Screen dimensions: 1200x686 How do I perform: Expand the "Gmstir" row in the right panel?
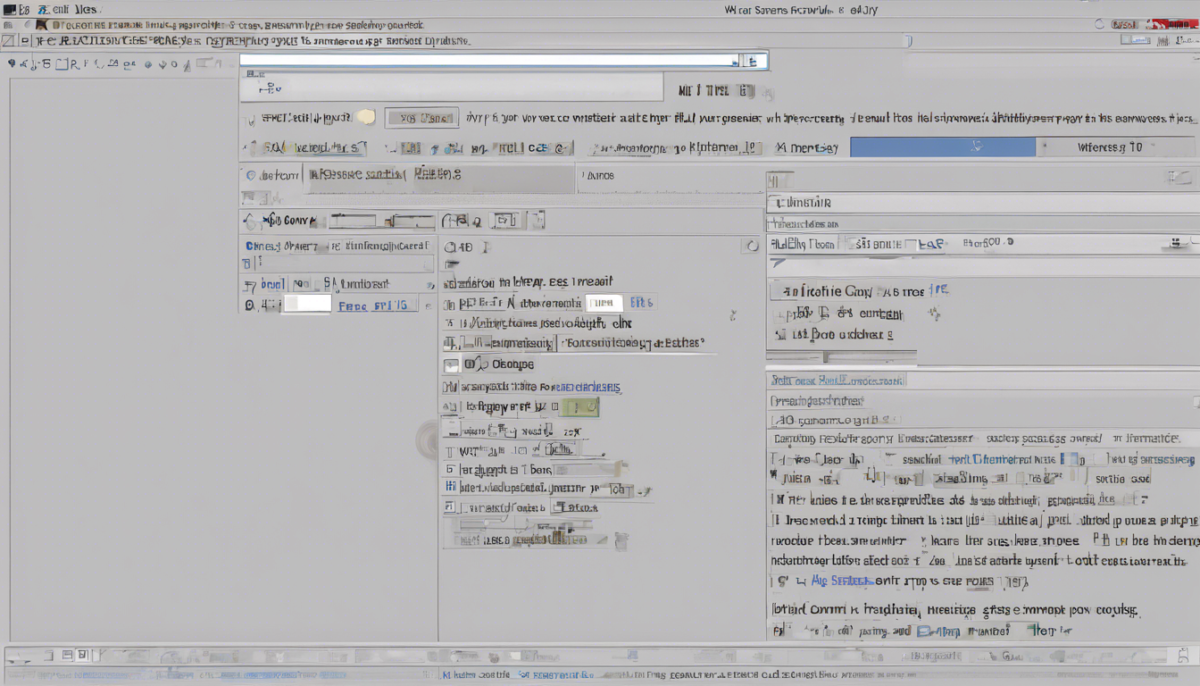click(x=776, y=203)
